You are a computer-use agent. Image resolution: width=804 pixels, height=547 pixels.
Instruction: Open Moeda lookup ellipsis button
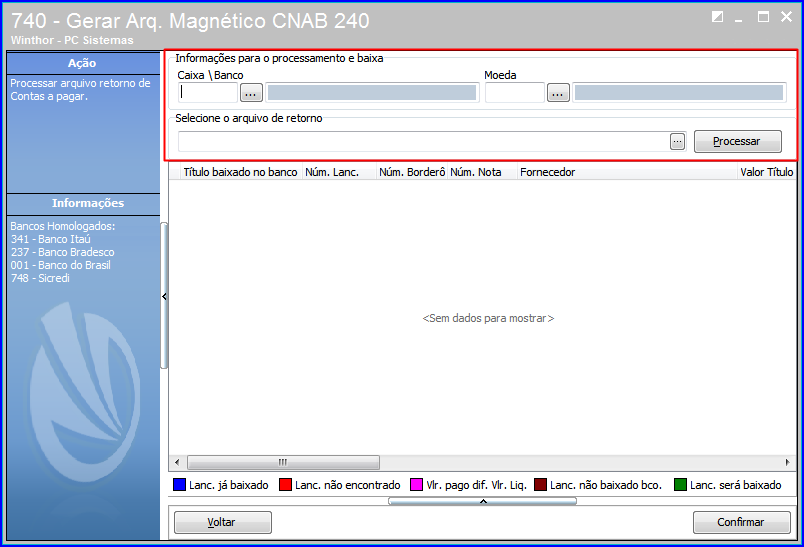(x=558, y=93)
